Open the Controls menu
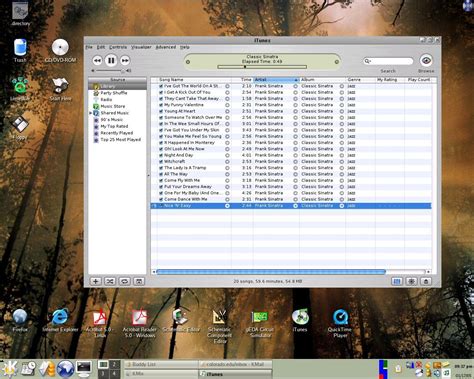The width and height of the screenshot is (474, 379). [x=118, y=47]
